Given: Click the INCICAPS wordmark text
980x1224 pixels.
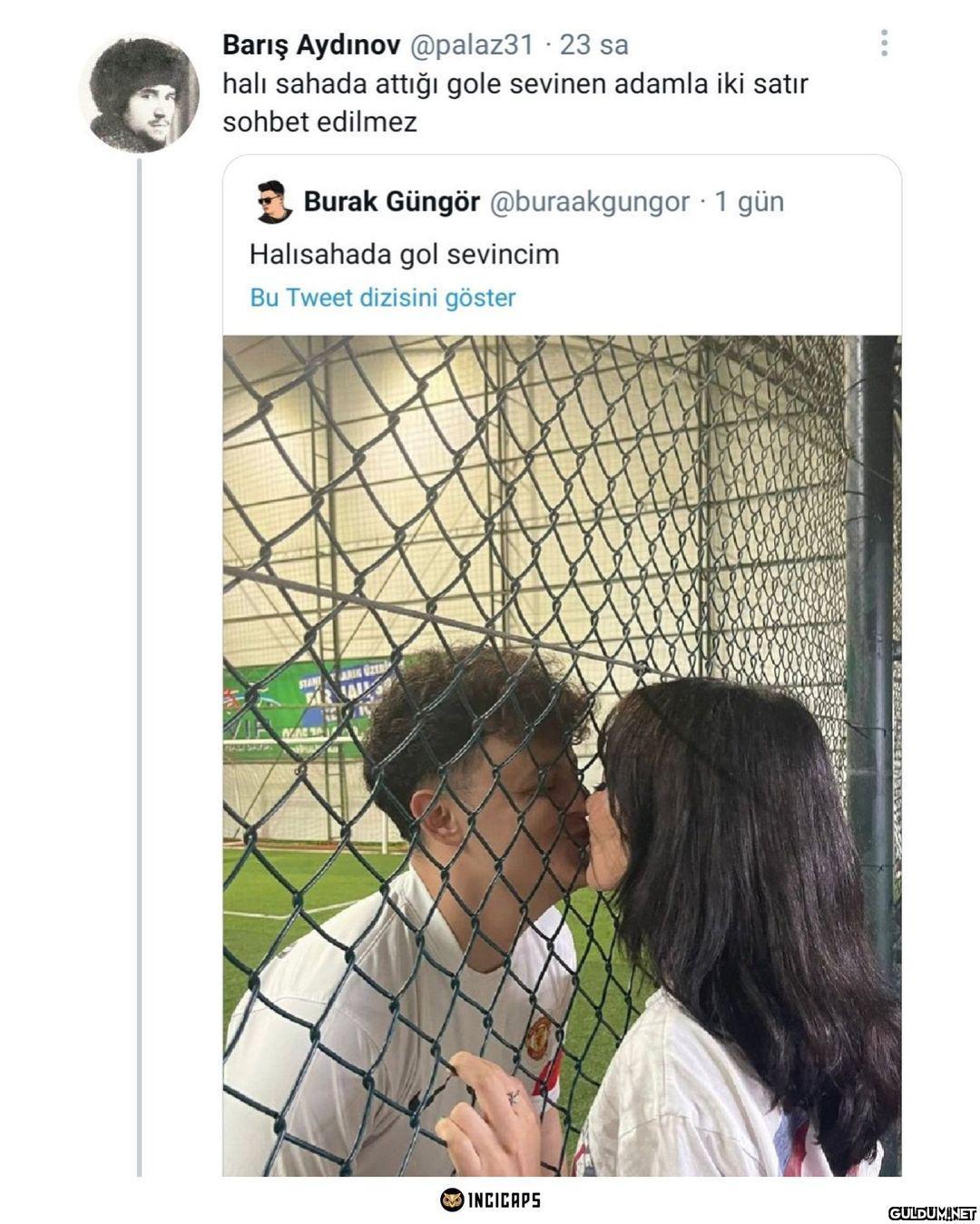Looking at the screenshot, I should coord(505,1200).
